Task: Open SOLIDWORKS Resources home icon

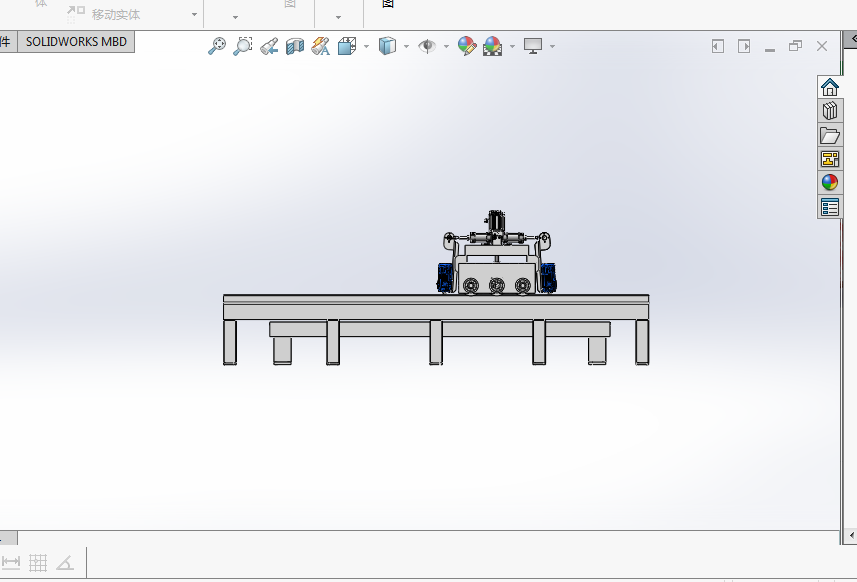Action: point(830,87)
